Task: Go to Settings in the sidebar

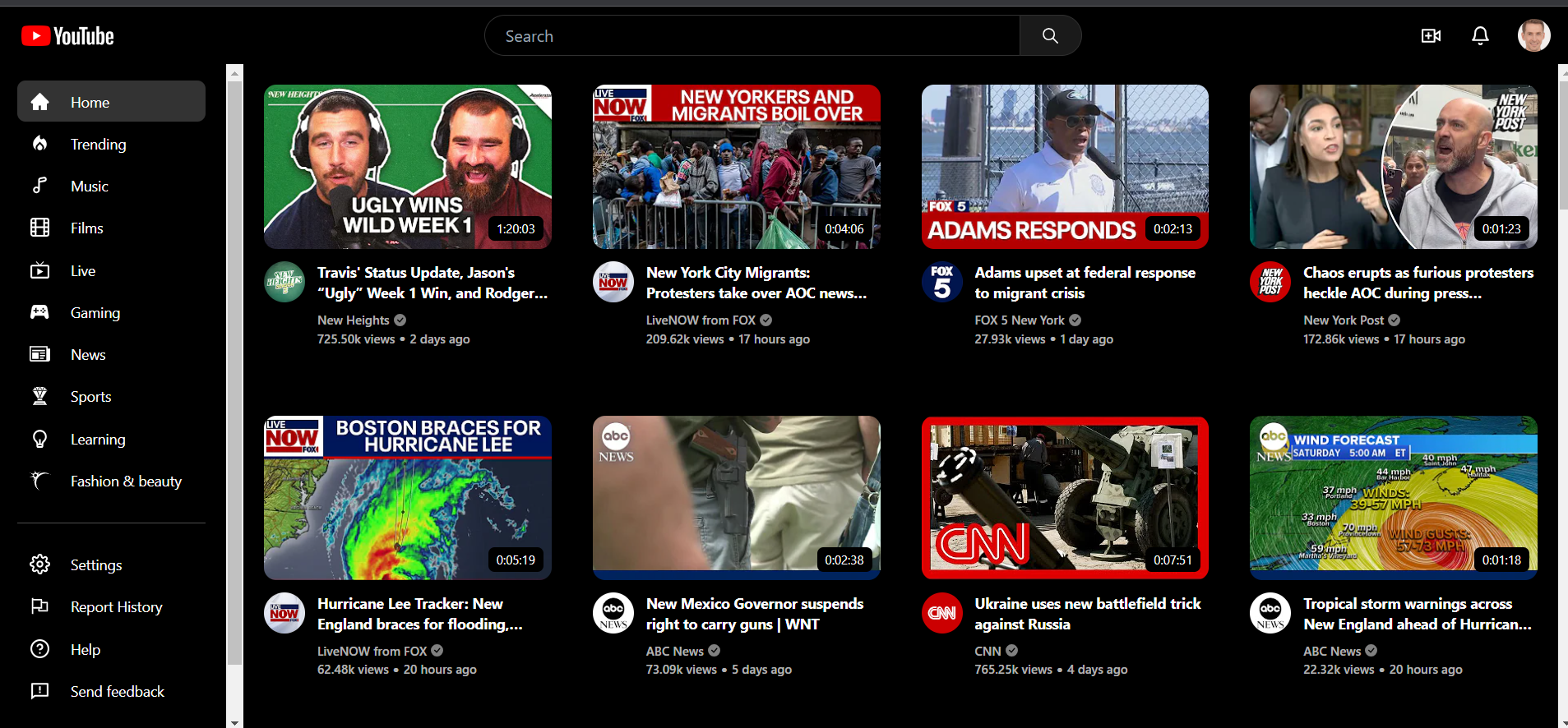Action: (95, 565)
